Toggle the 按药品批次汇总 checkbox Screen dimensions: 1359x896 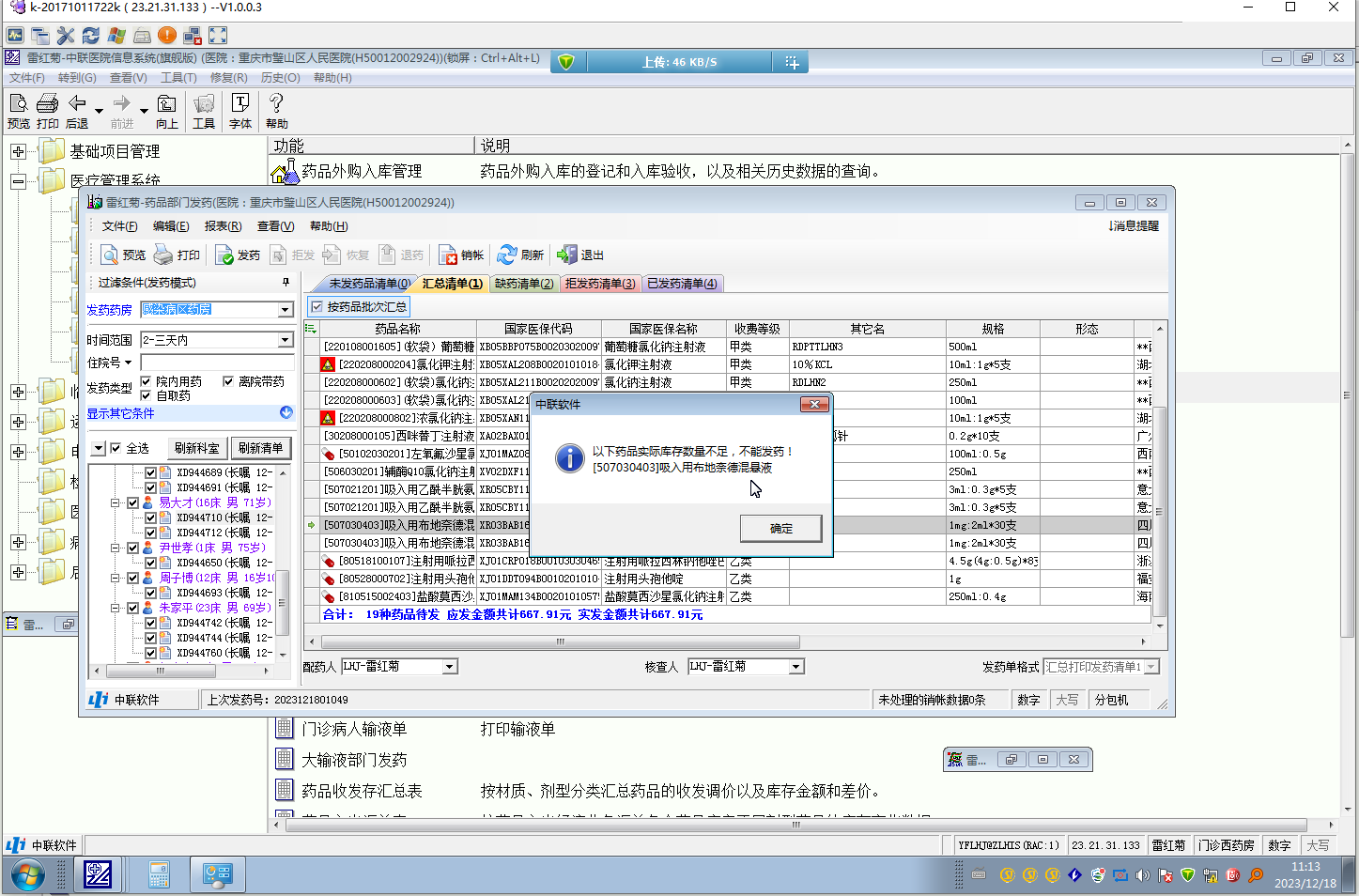(317, 307)
